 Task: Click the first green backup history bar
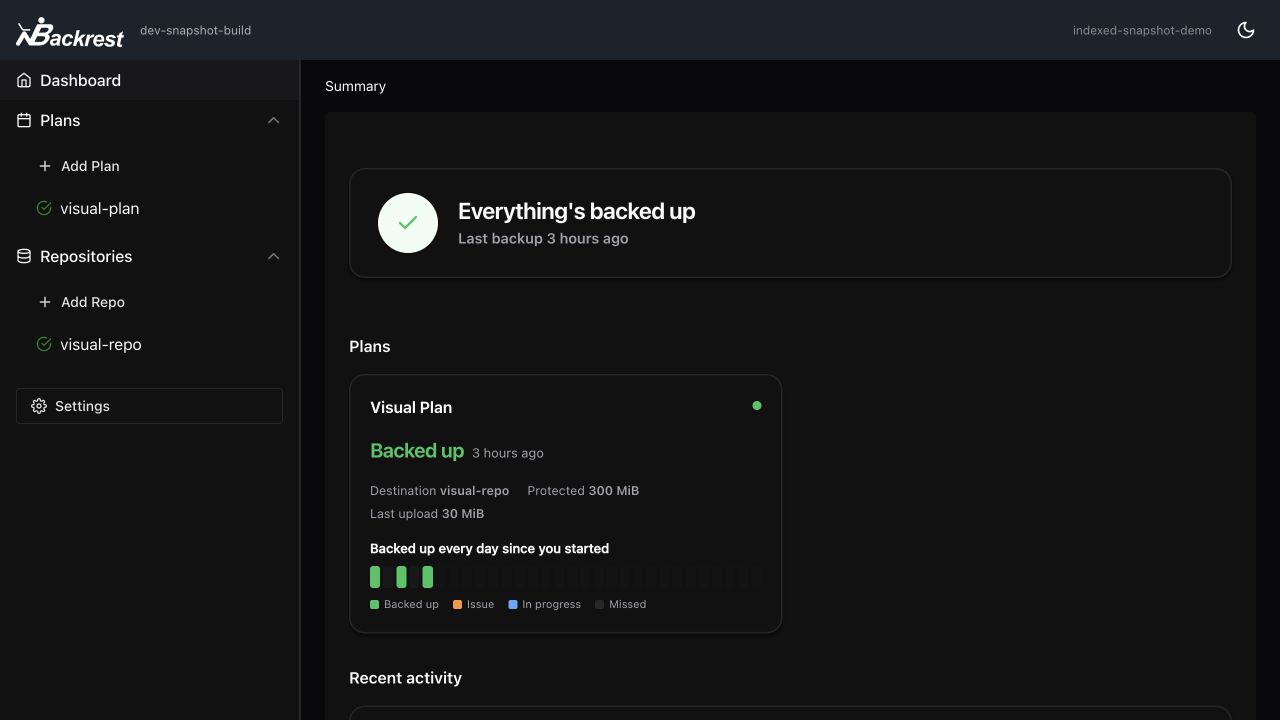tap(375, 577)
